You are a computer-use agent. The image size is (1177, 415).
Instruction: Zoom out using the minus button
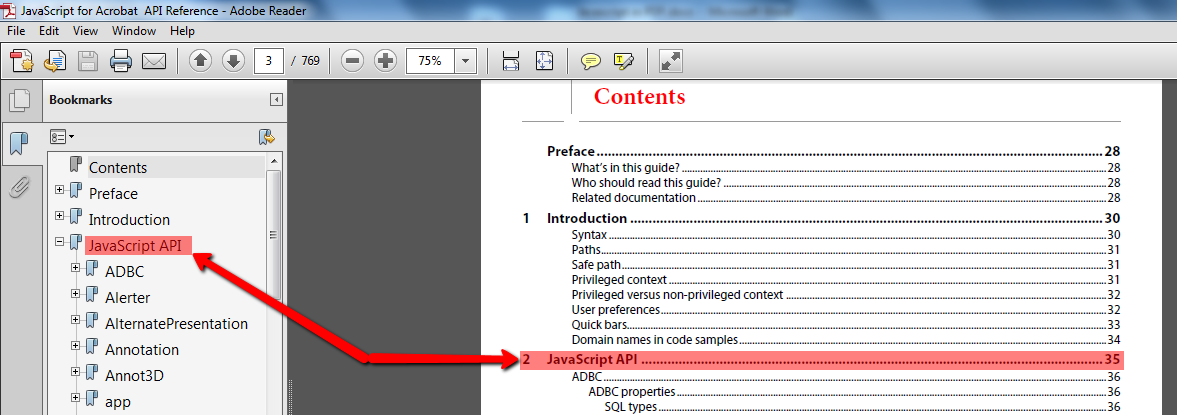click(352, 61)
